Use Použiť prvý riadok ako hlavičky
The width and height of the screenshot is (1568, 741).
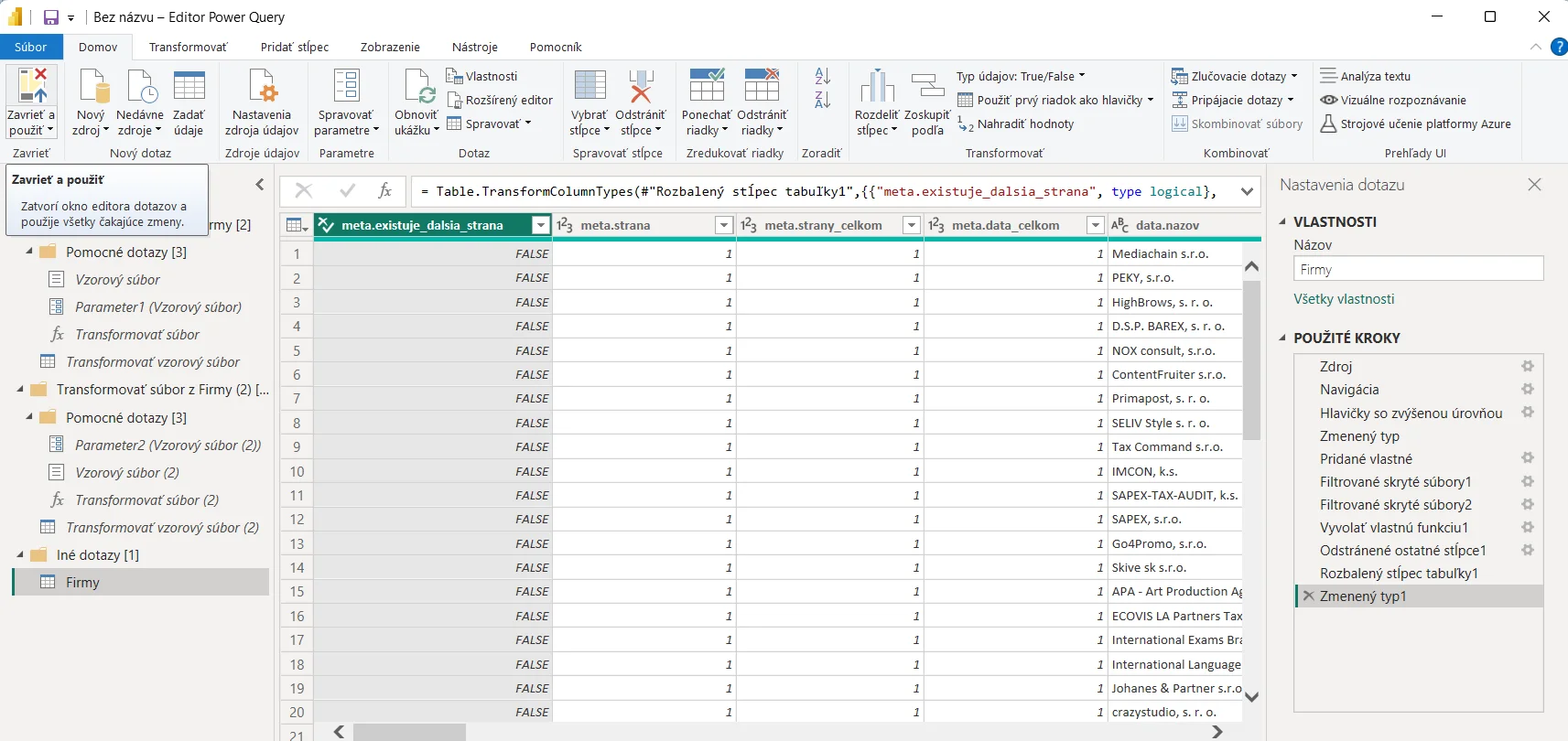coord(1055,100)
